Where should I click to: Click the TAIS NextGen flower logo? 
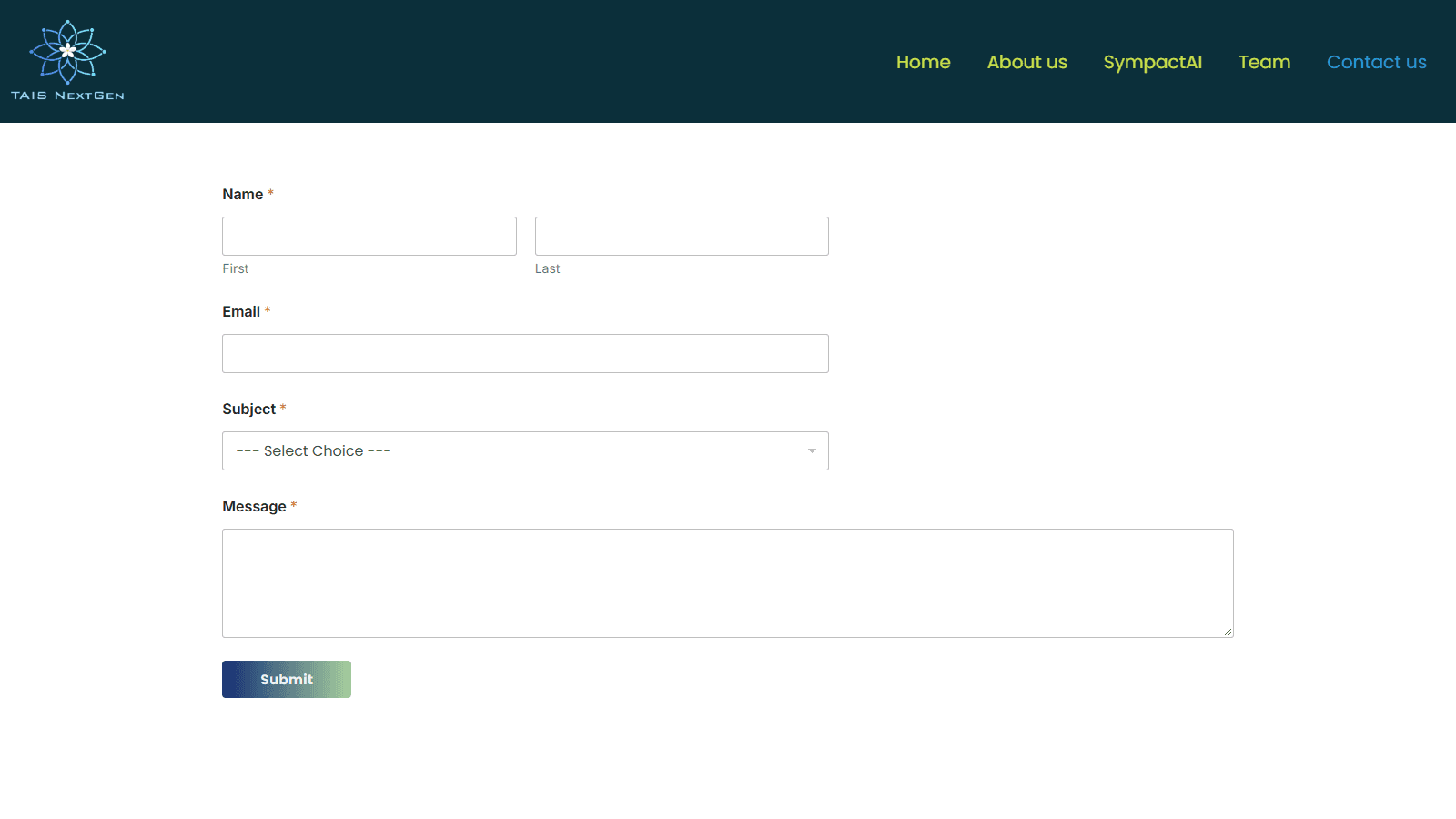click(67, 60)
